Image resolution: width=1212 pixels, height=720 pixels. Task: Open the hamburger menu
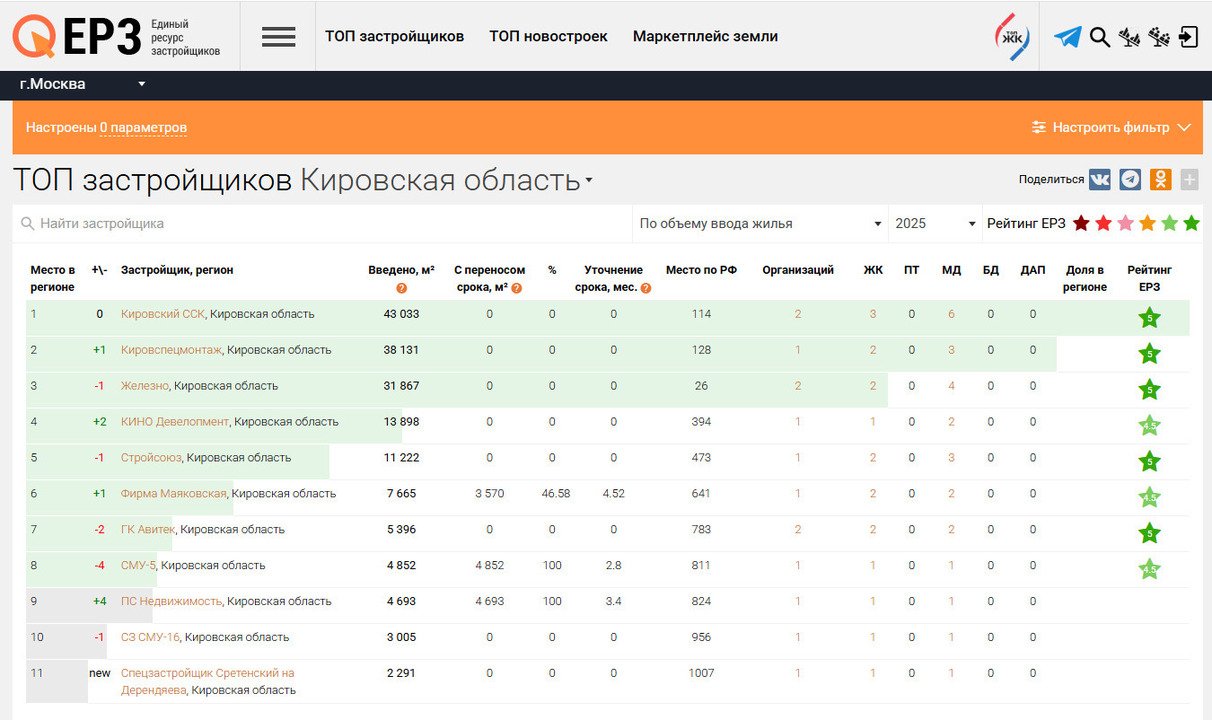pos(278,37)
